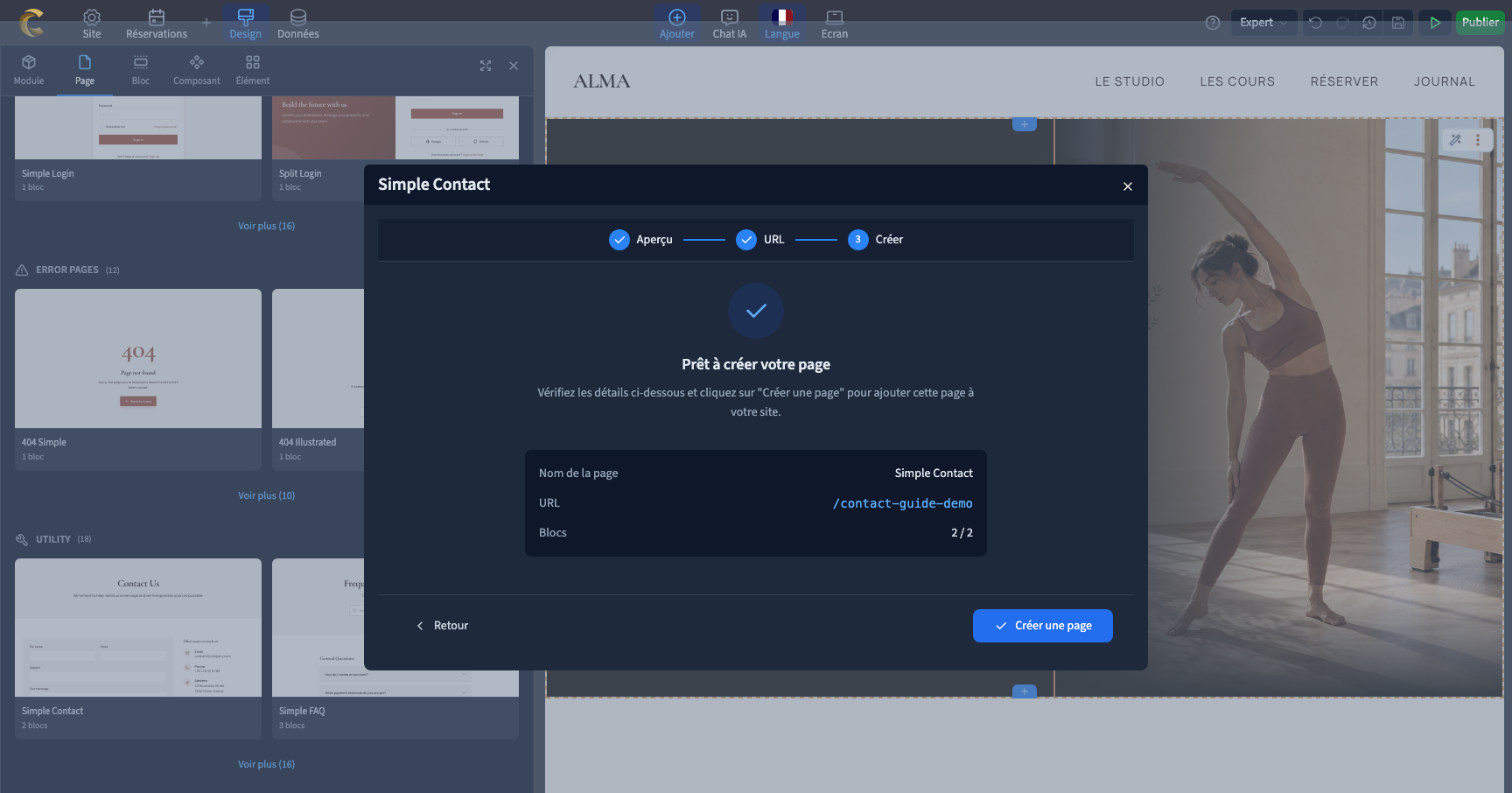The width and height of the screenshot is (1512, 793).
Task: Click LE STUDIO in site navigation
Action: tap(1130, 81)
